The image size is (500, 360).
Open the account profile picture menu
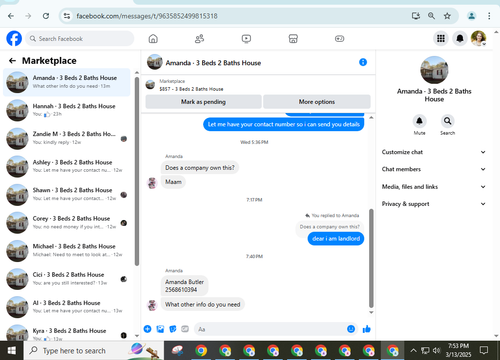[x=478, y=39]
